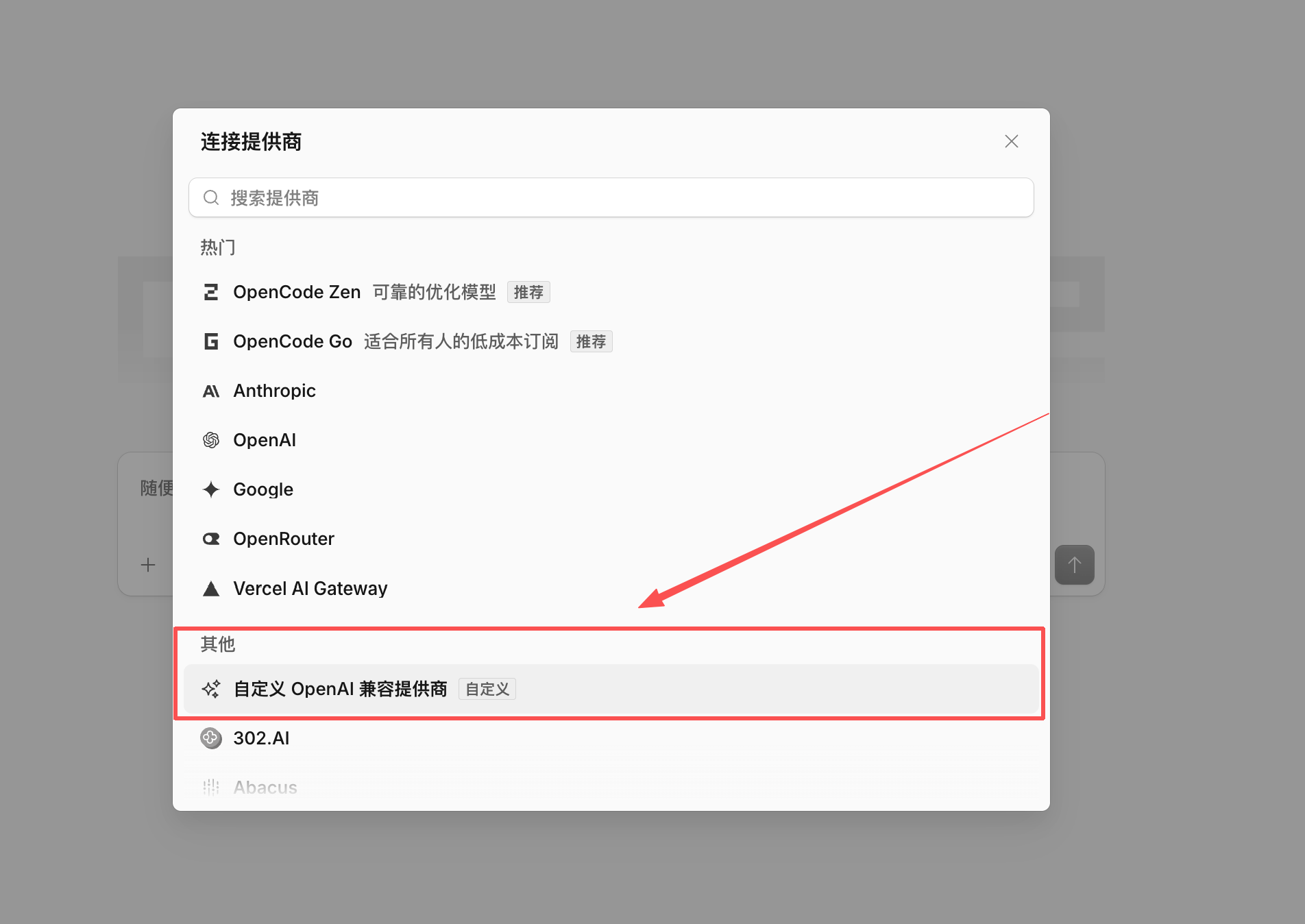The width and height of the screenshot is (1305, 924).
Task: Click the plus icon in background chat box
Action: [x=148, y=565]
